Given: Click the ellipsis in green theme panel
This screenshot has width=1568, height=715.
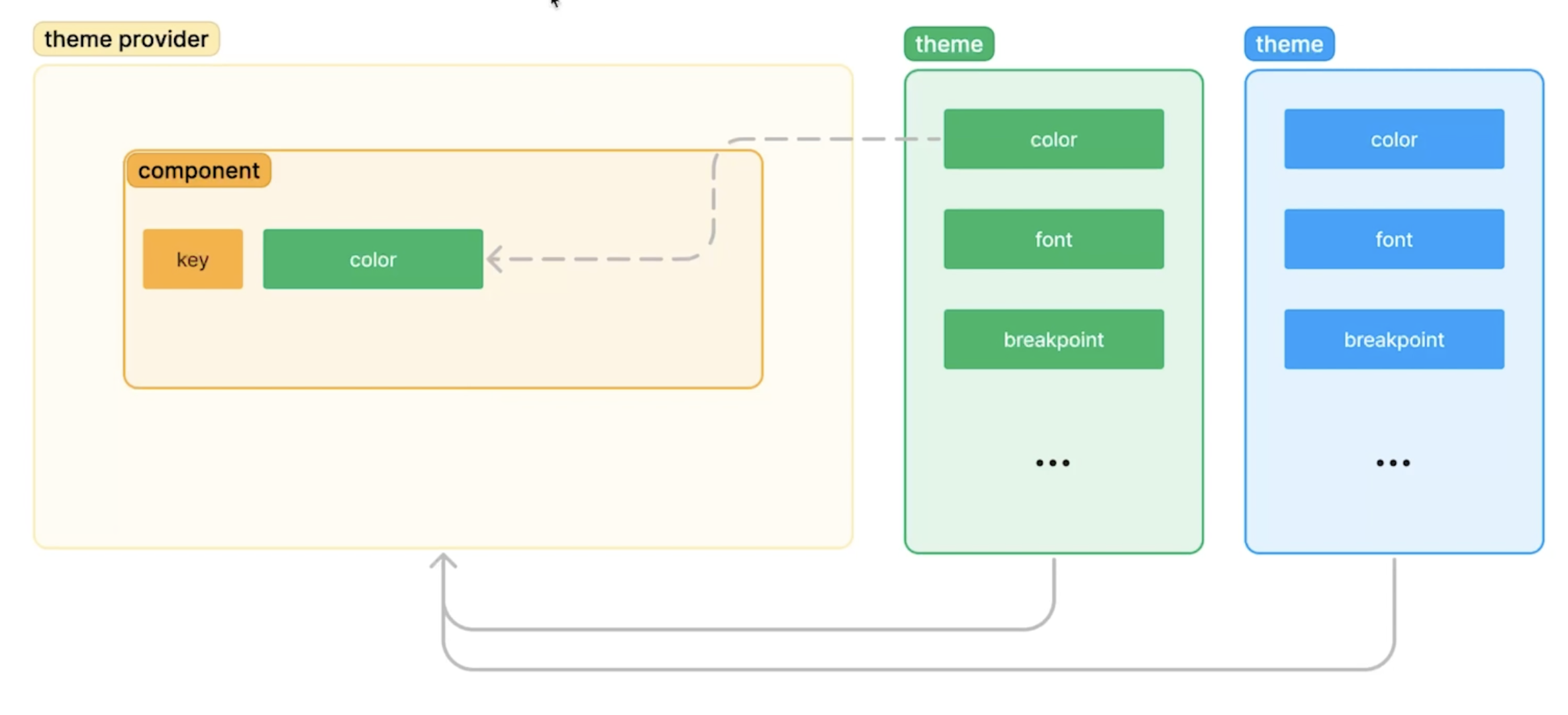Looking at the screenshot, I should pos(1052,463).
